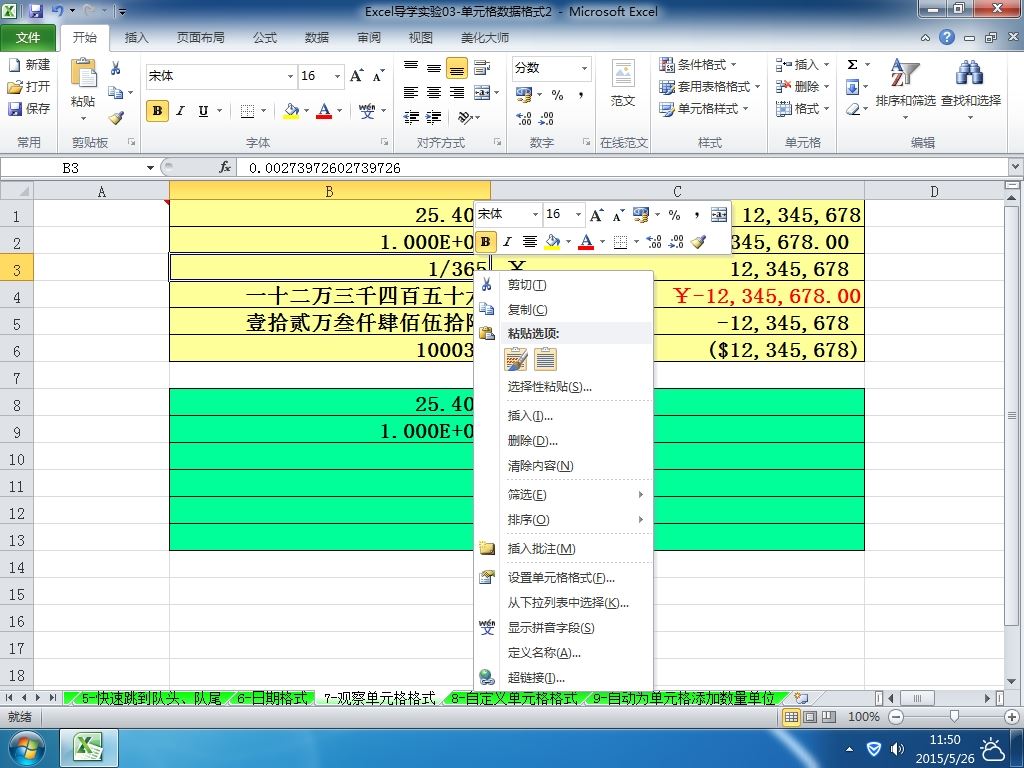Click the Paste icon in the clipboard group
1024x768 pixels.
coord(83,73)
